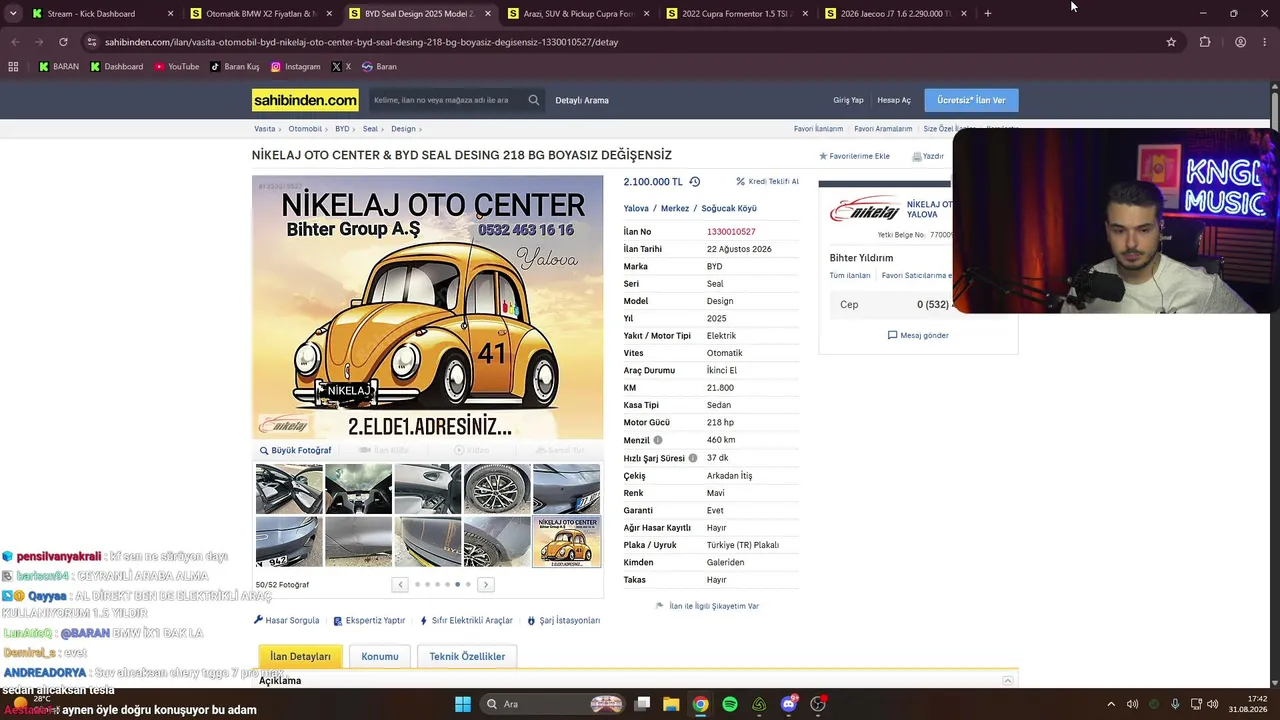The height and width of the screenshot is (720, 1280).
Task: Show hidden tray icons chevron
Action: point(1110,704)
